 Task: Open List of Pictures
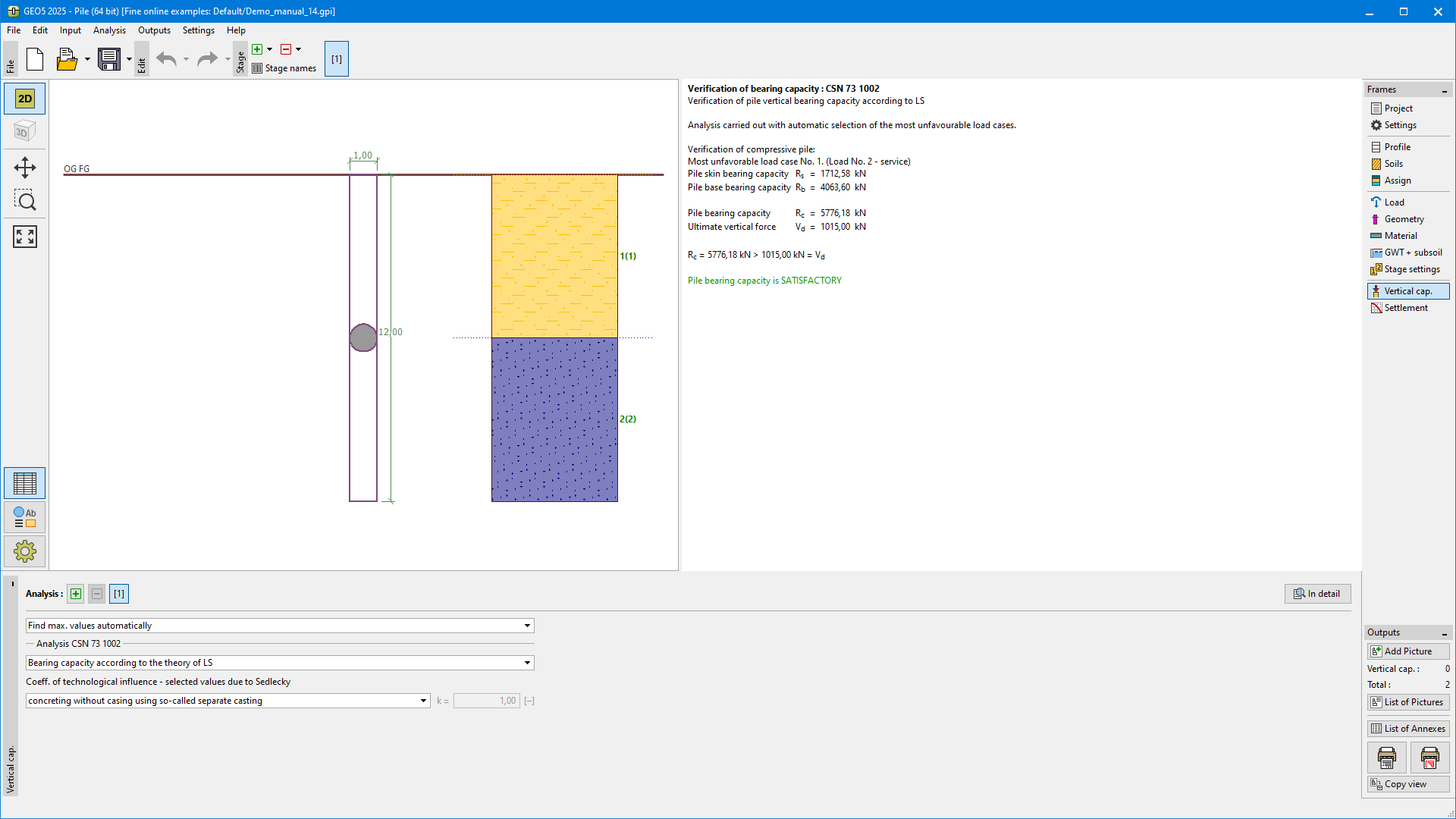[x=1408, y=702]
